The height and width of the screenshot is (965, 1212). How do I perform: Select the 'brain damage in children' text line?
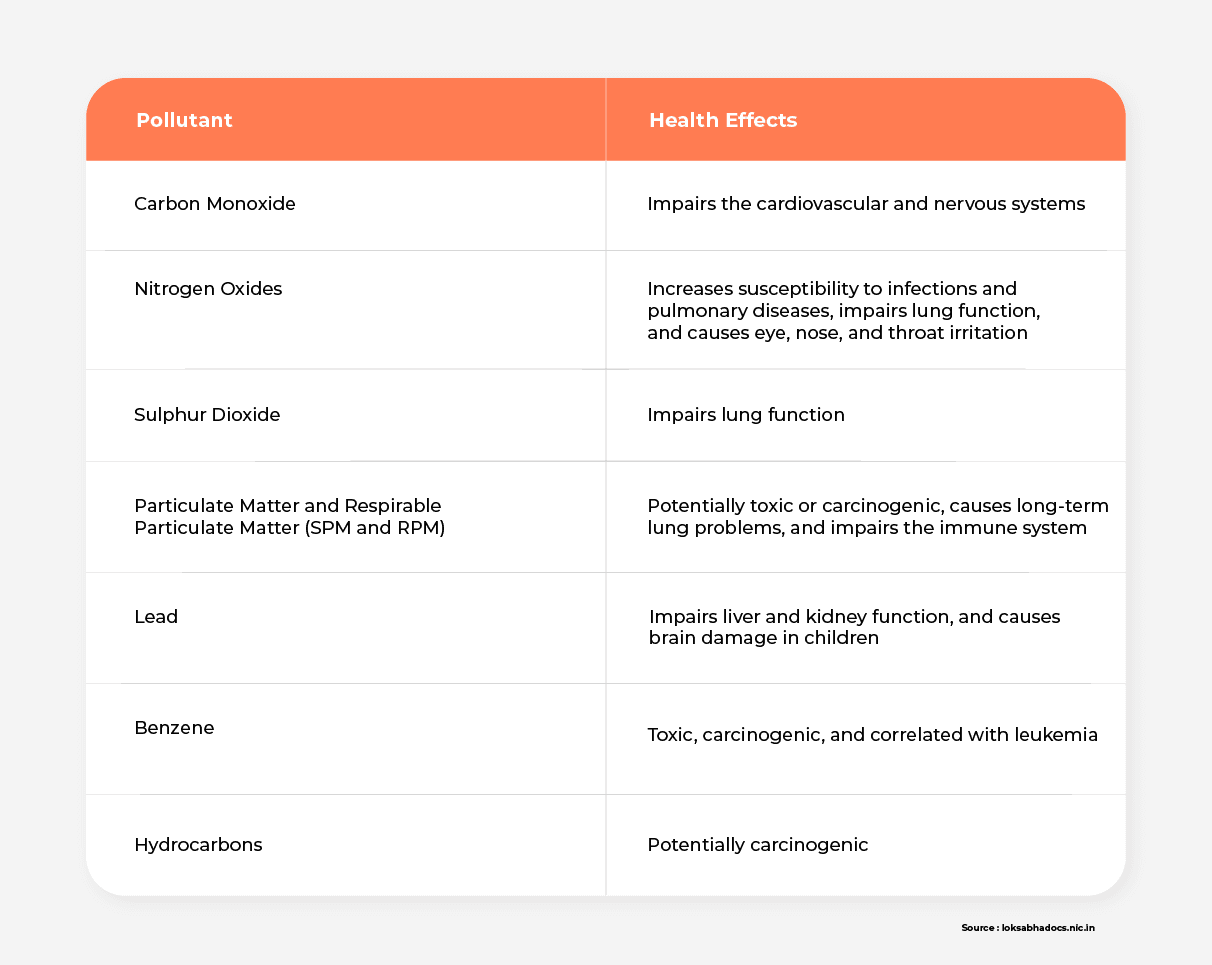tap(764, 638)
